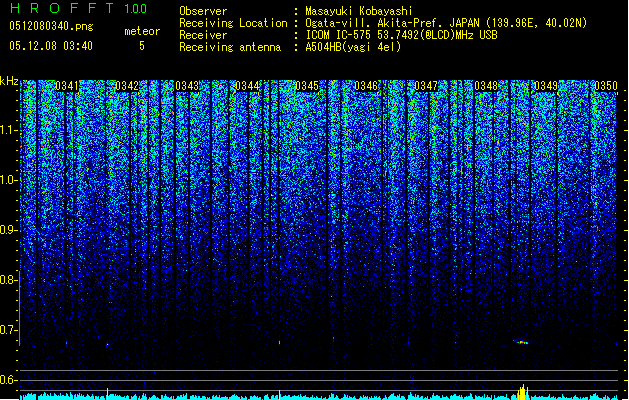Click the 0349 time marker
Image resolution: width=629 pixels, height=400 pixels.
(x=546, y=86)
